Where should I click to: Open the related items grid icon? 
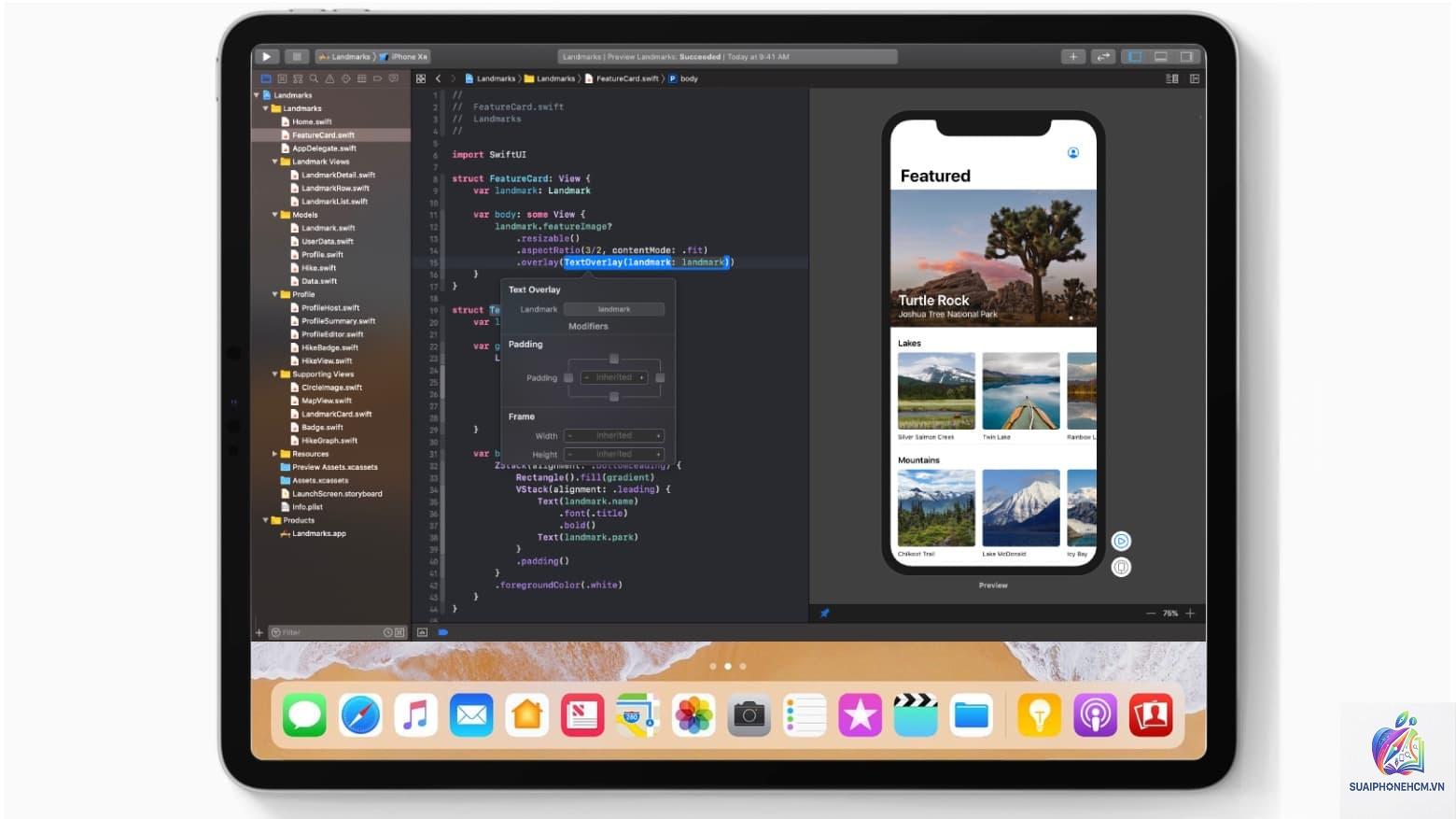point(421,79)
